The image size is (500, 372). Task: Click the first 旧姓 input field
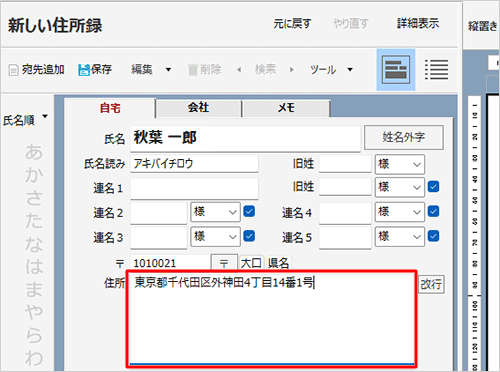[345, 164]
